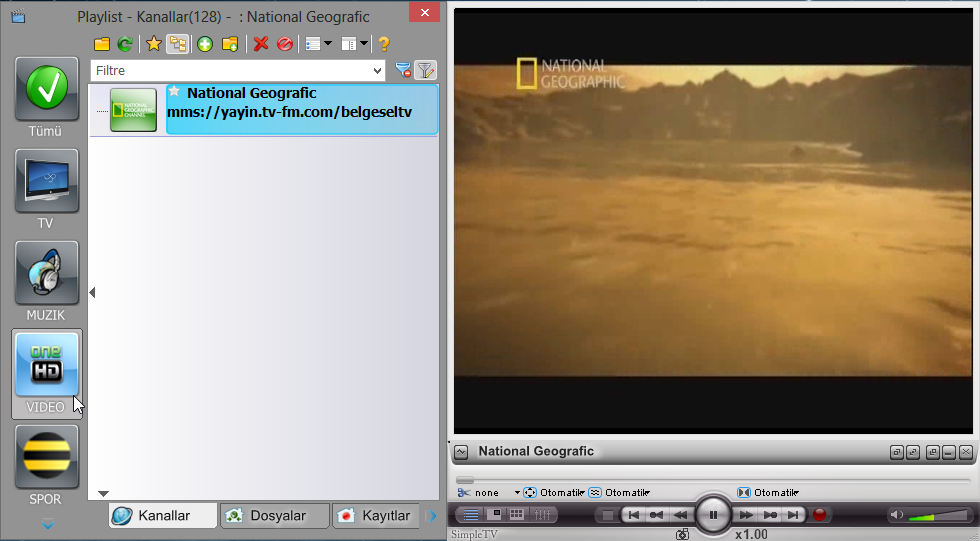Adjust the volume level bar

(938, 515)
